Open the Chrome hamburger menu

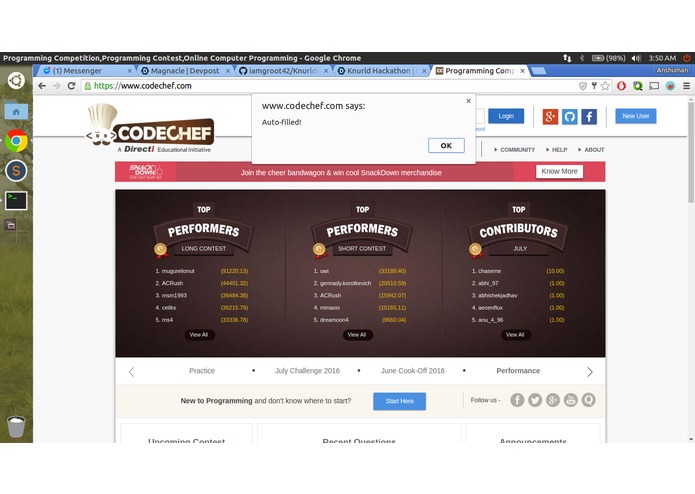coord(686,86)
